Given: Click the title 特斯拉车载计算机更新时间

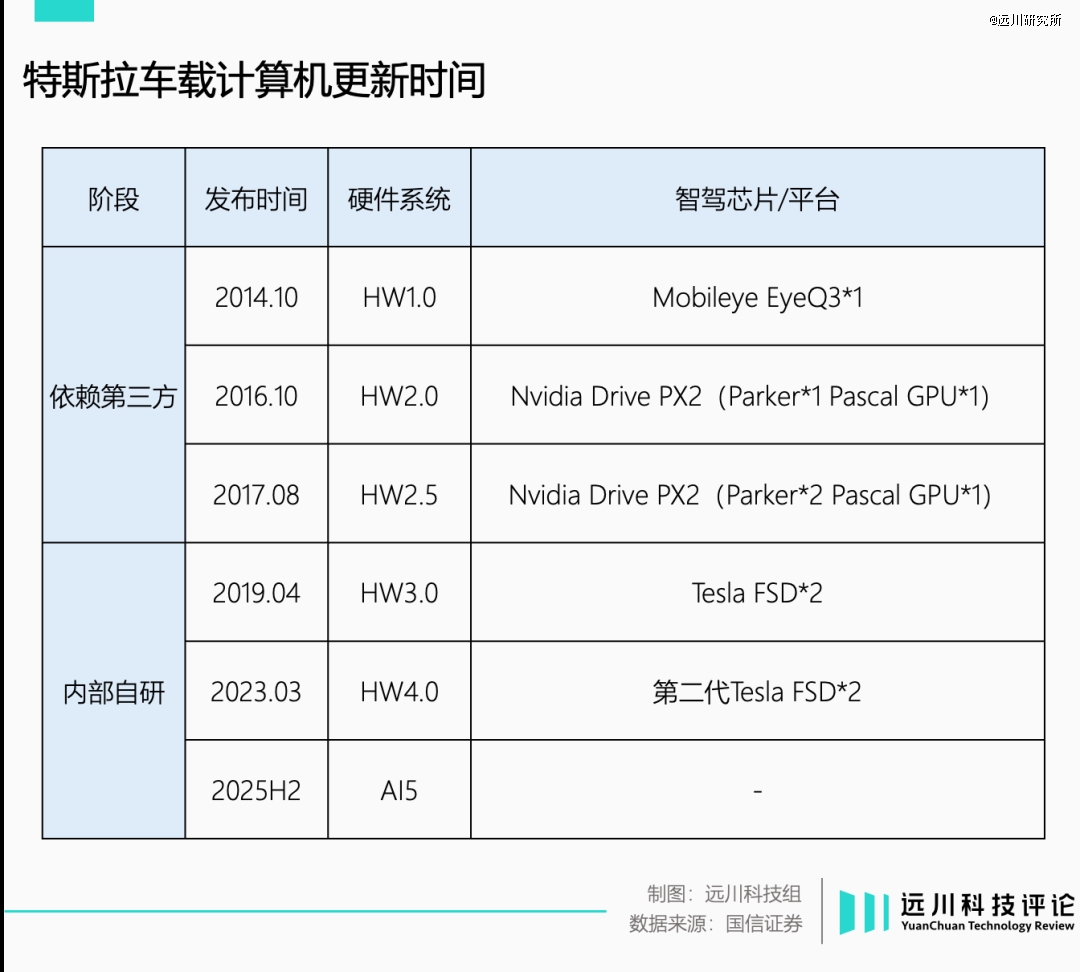Looking at the screenshot, I should coord(254,79).
